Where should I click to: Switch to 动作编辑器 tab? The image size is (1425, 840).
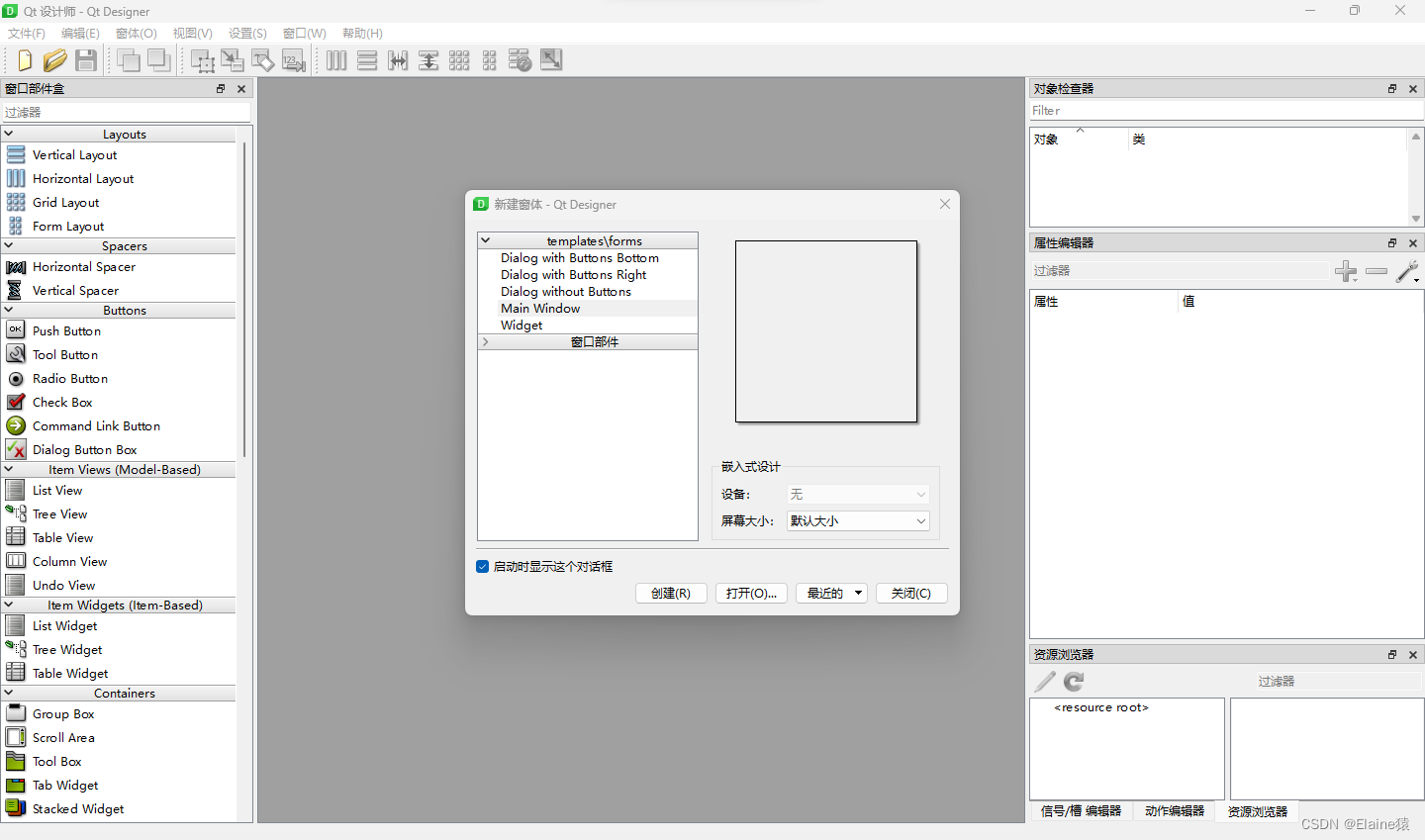coord(1175,810)
